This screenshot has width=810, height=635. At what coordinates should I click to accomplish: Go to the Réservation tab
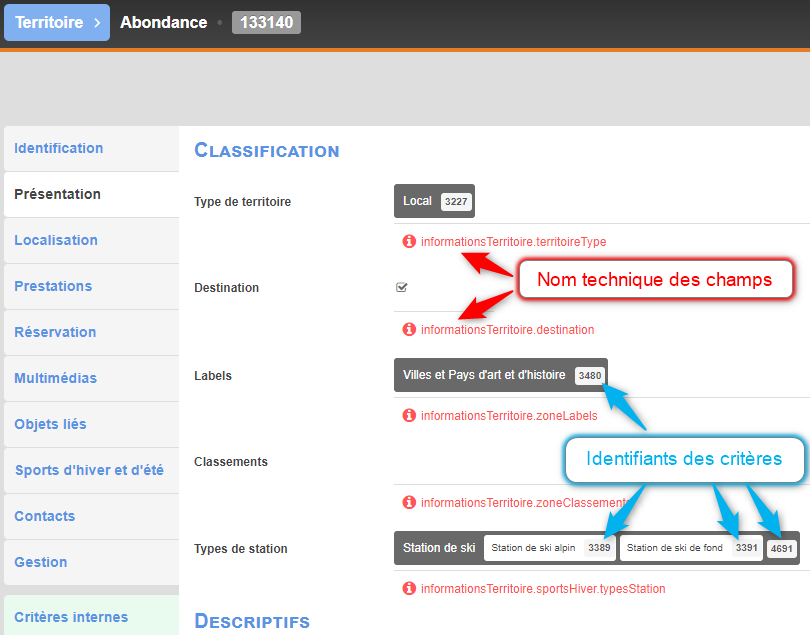[91, 332]
